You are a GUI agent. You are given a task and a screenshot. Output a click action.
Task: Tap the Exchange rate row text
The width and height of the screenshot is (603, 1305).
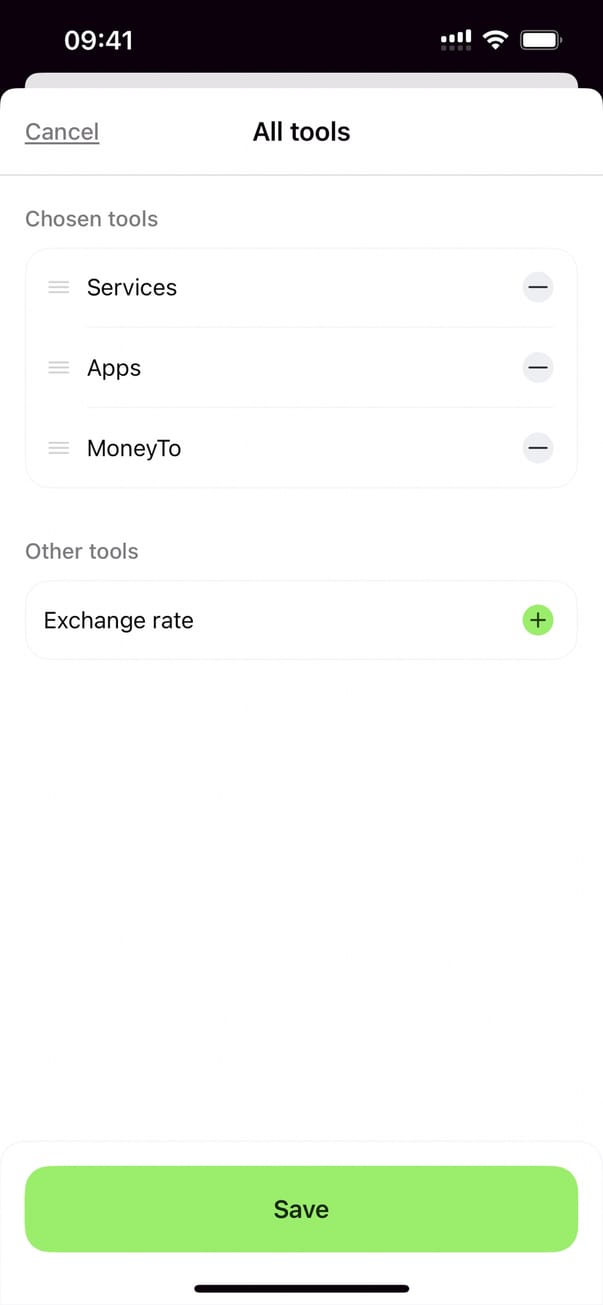click(119, 620)
